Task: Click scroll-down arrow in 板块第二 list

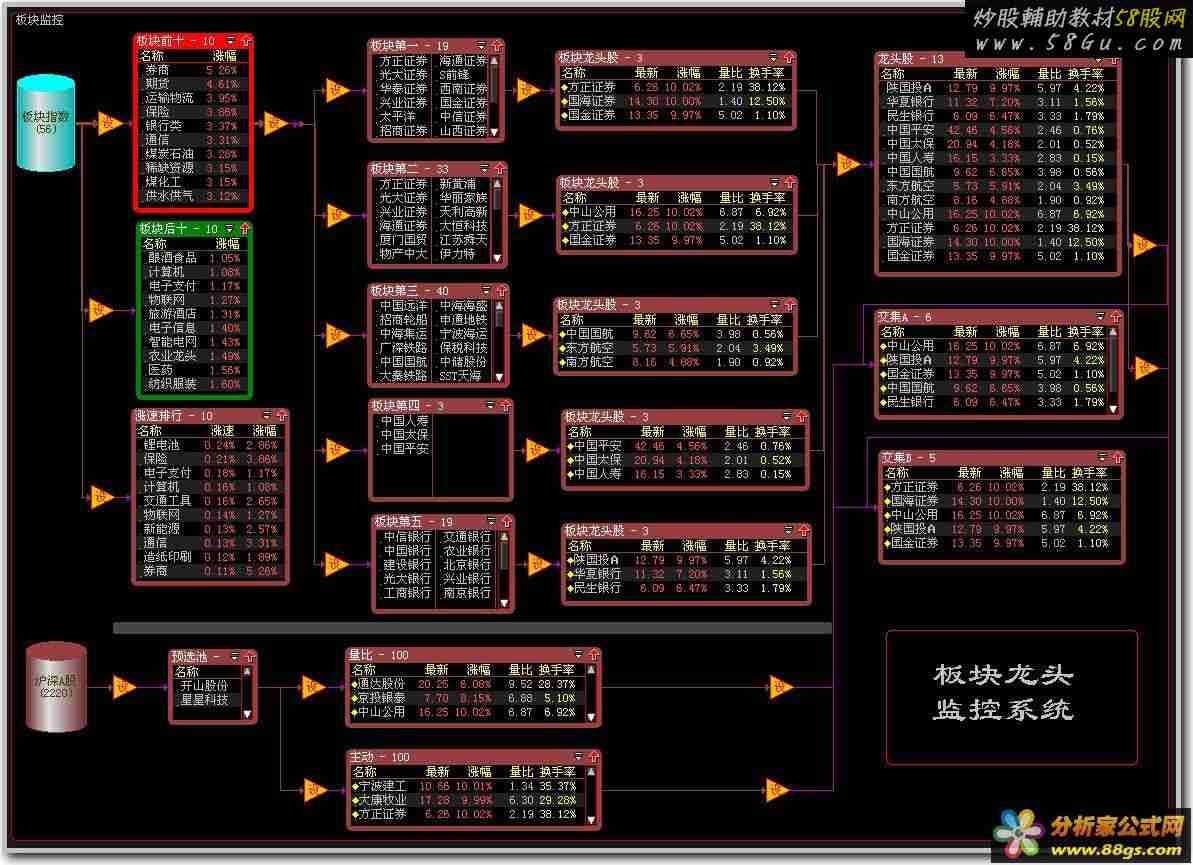Action: pos(497,257)
